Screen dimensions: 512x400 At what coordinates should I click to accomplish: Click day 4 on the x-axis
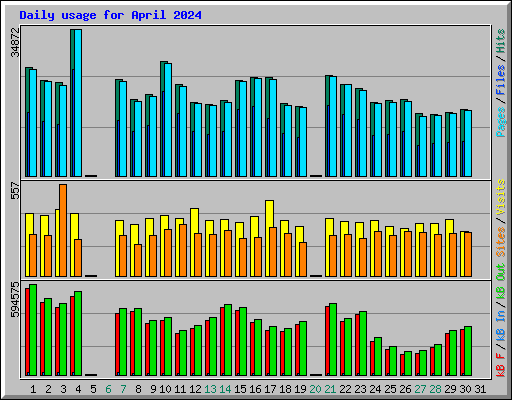click(78, 389)
